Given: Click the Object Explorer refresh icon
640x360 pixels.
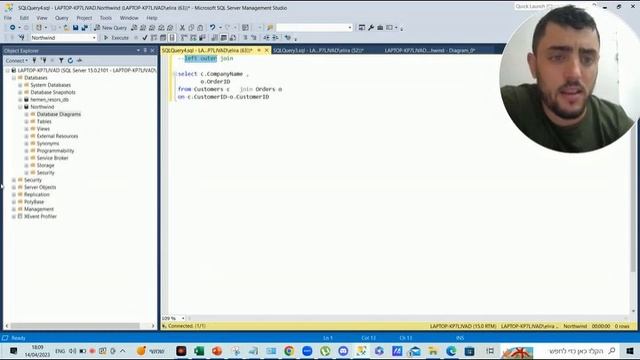Looking at the screenshot, I should pyautogui.click(x=70, y=60).
